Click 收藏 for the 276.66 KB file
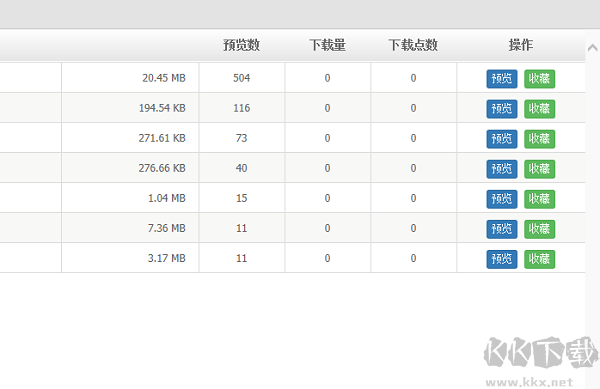 [539, 169]
